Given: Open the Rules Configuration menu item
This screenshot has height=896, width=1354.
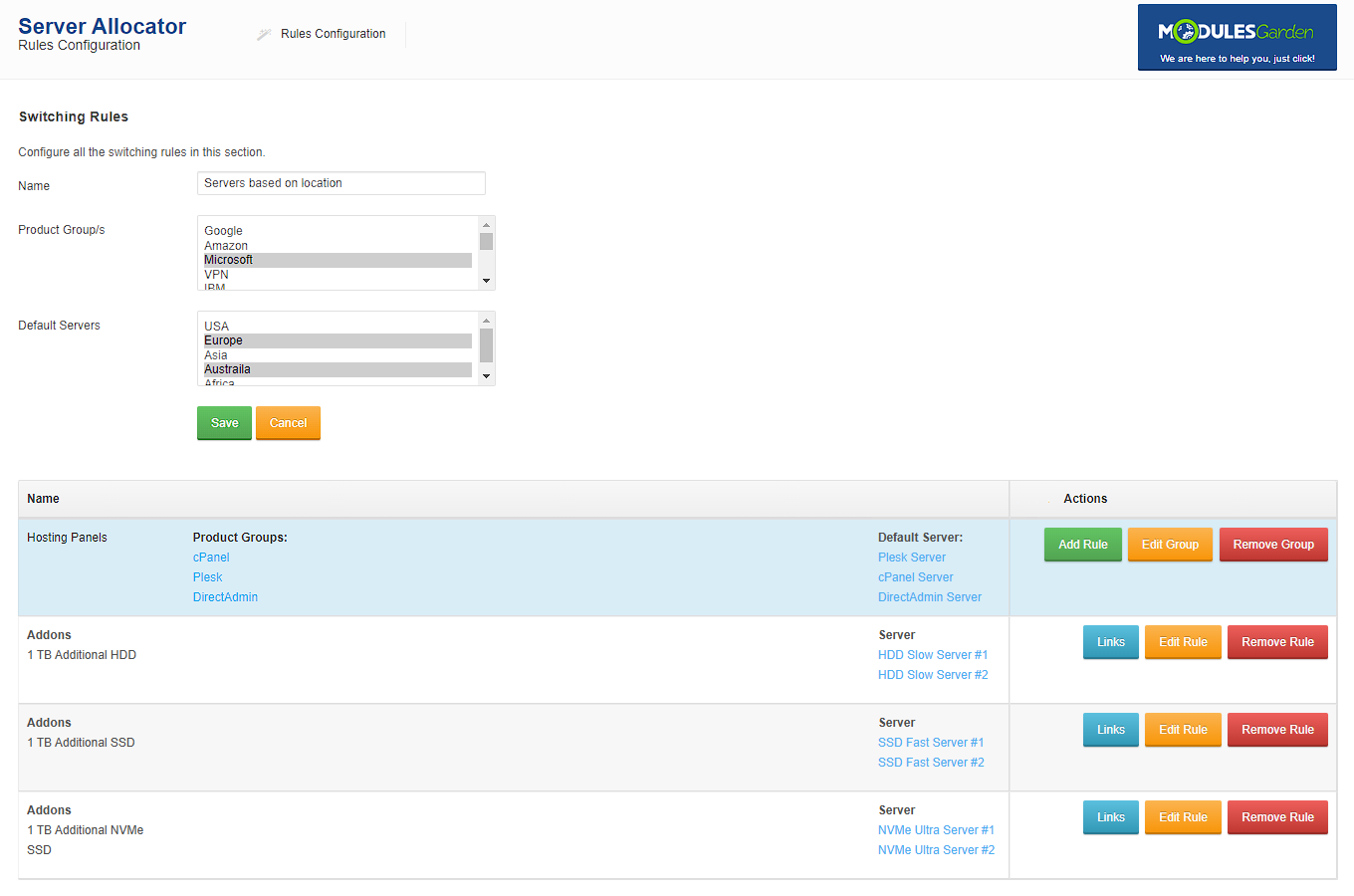Looking at the screenshot, I should 333,34.
